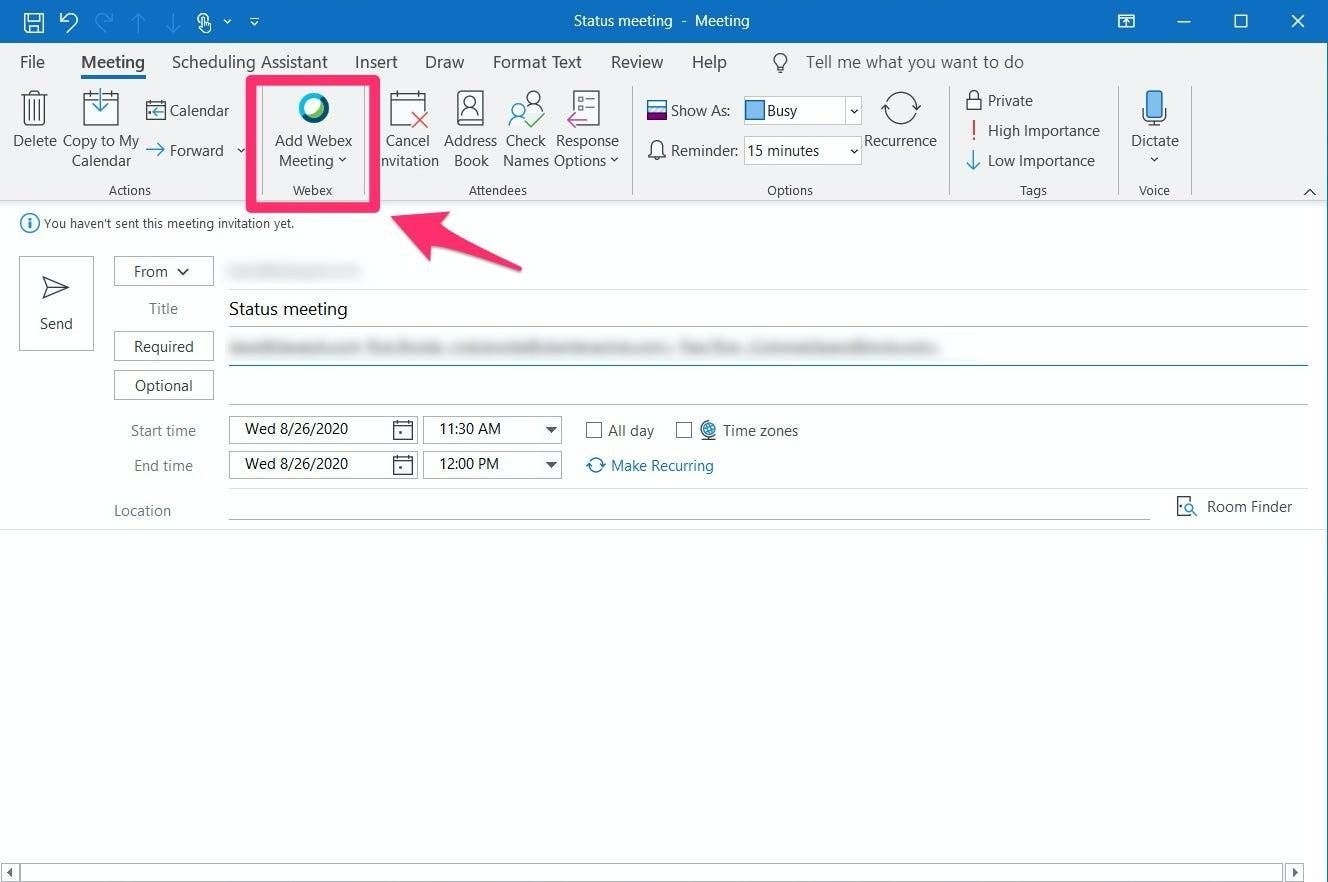The height and width of the screenshot is (882, 1328).
Task: Copy meeting to My Calendar
Action: (x=101, y=129)
